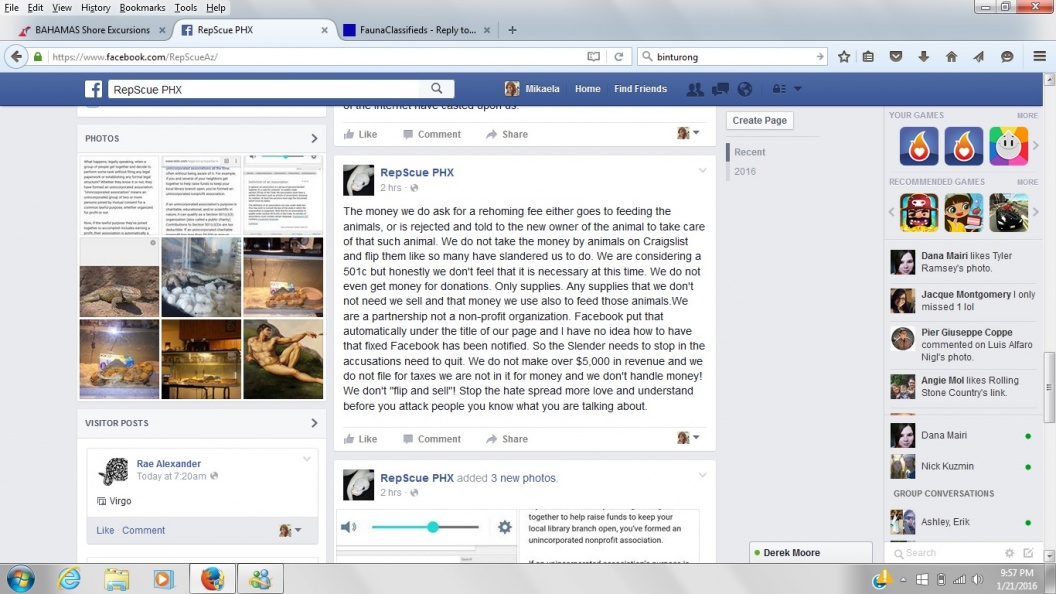Click the Facebook search field RepScue PHX
Viewport: 1056px width, 594px height.
(x=263, y=89)
